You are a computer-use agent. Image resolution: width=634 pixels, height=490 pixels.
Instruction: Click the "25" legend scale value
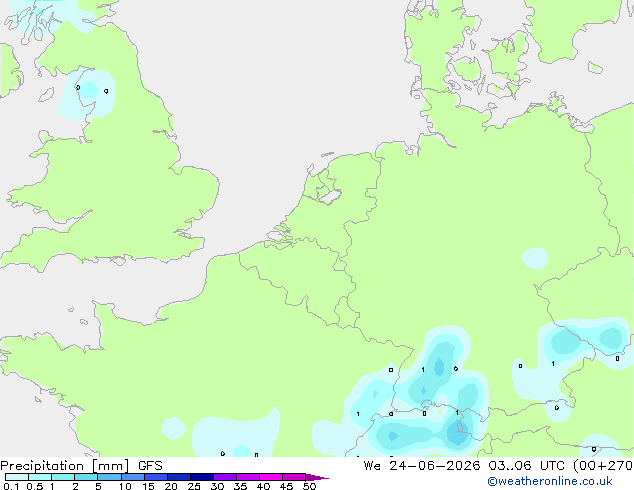(194, 486)
